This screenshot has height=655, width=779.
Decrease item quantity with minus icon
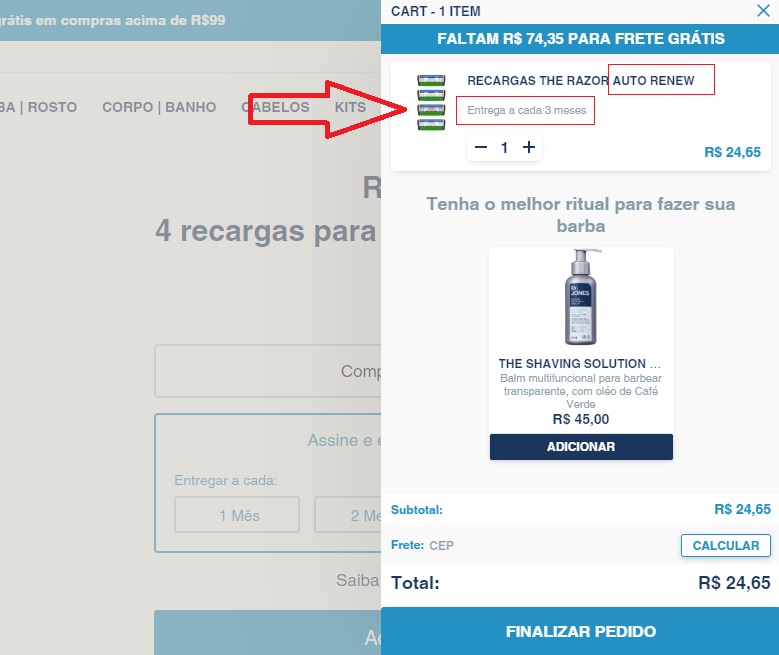(x=480, y=147)
